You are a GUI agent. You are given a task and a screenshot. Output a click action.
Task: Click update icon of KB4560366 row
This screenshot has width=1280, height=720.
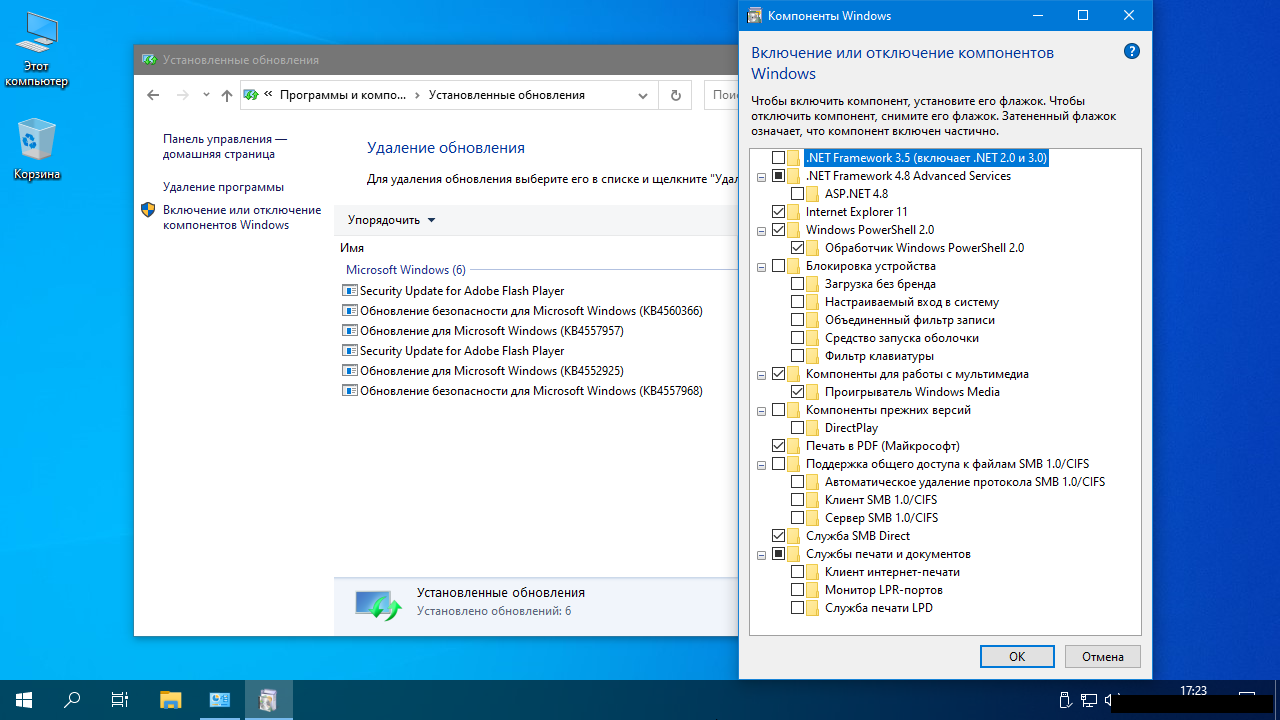coord(350,311)
